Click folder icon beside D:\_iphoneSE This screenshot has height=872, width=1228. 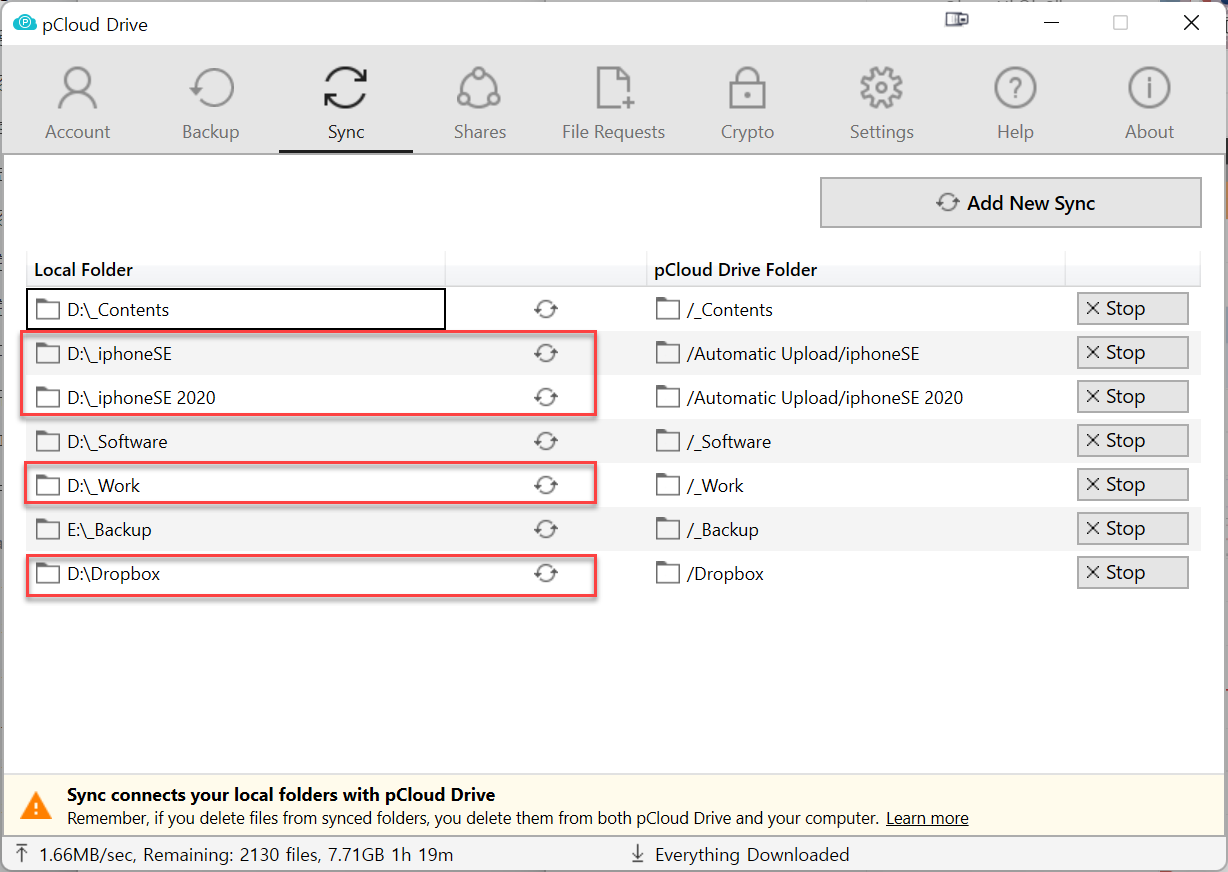click(47, 353)
